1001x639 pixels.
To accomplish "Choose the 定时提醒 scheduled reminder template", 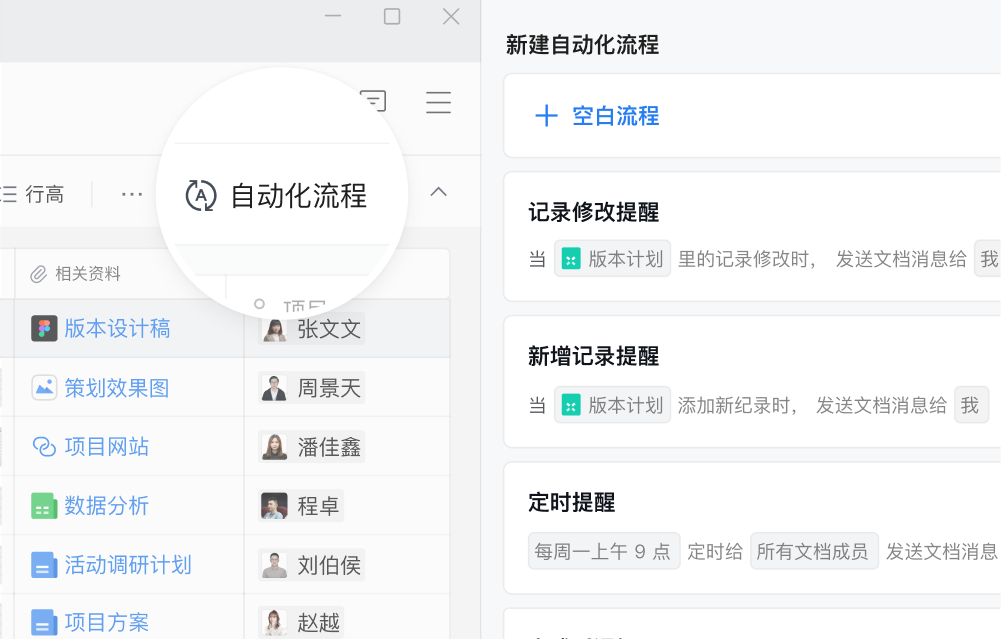I will click(x=571, y=502).
